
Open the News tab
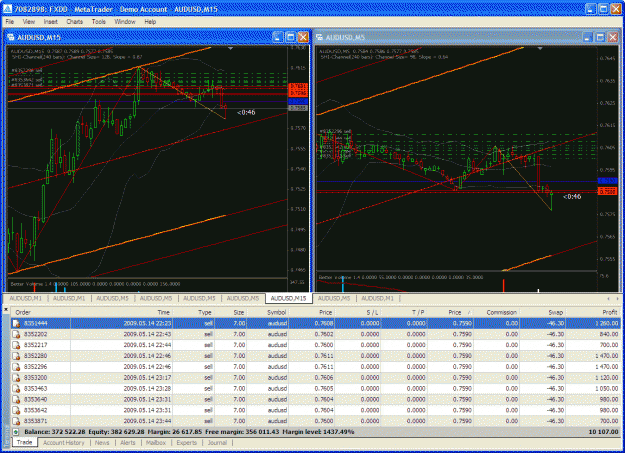pyautogui.click(x=102, y=443)
